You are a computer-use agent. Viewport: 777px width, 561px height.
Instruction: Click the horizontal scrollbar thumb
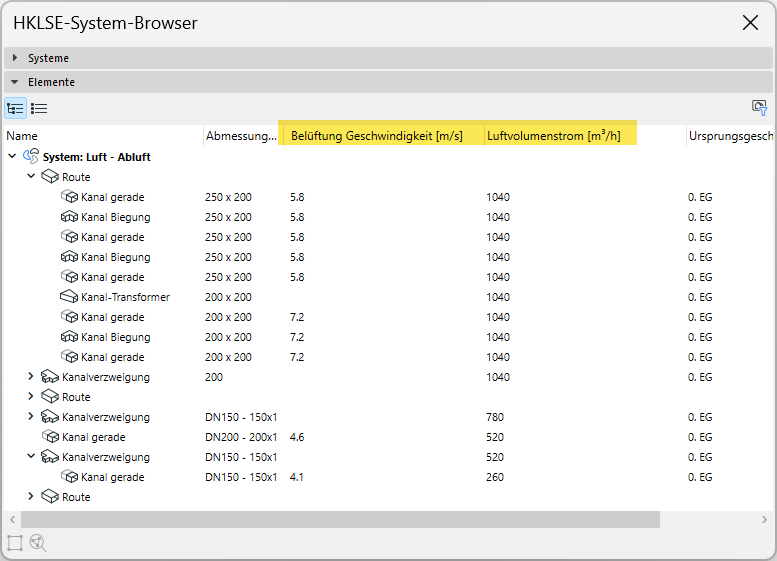[340, 519]
